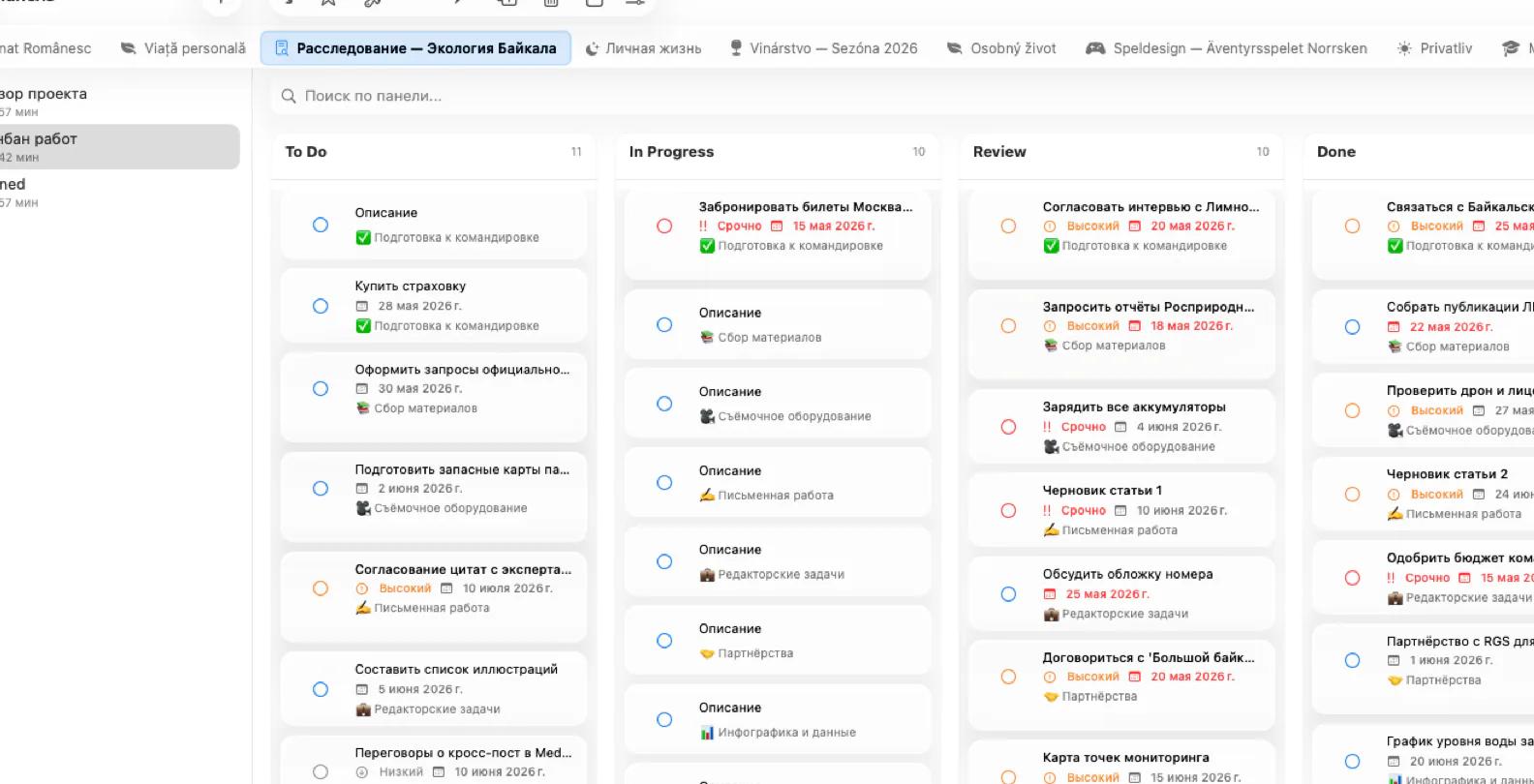Open Osobný život tab
1534x784 pixels.
1001,48
